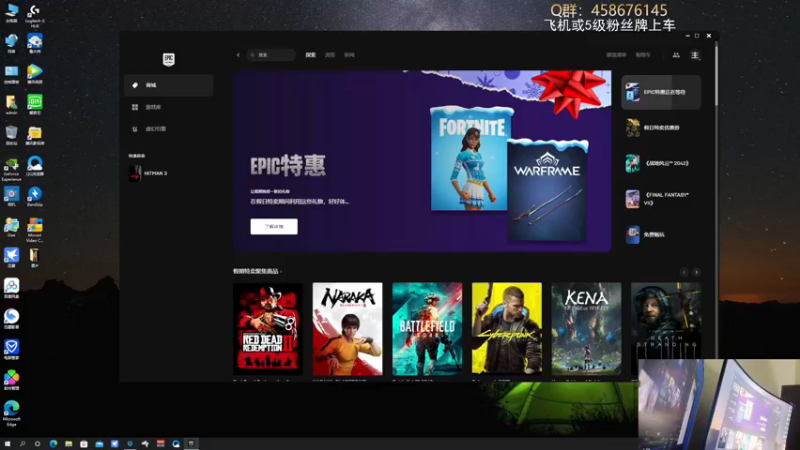
Task: Click the Tencent Video desktop icon
Action: 35,74
